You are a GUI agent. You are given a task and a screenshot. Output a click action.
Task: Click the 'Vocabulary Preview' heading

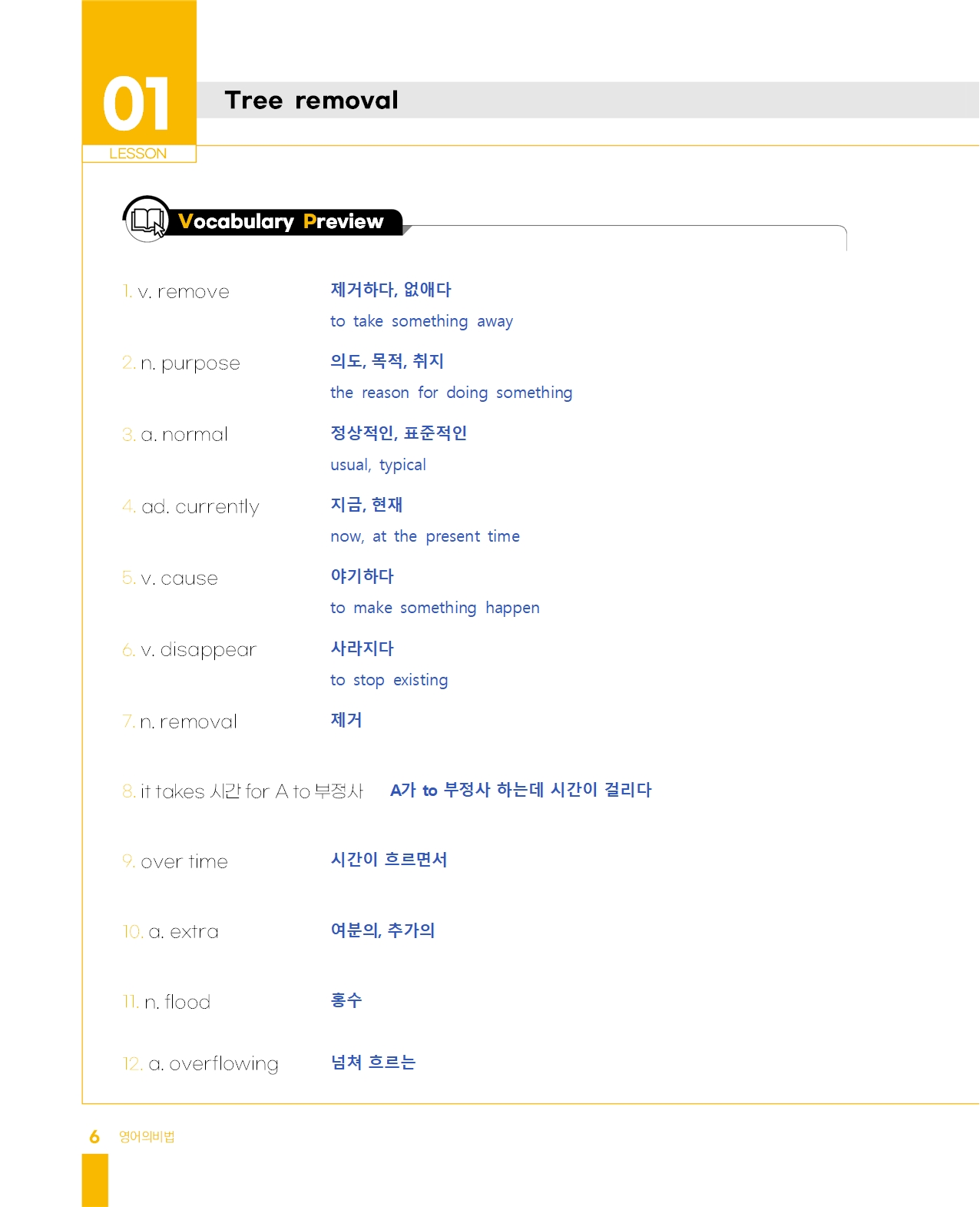pyautogui.click(x=280, y=221)
